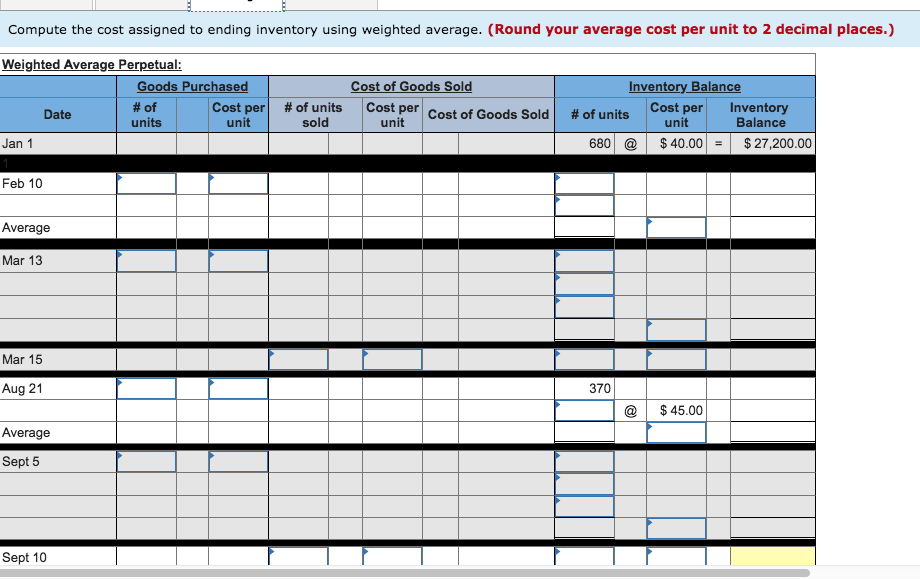Click the horizontal scrollbar at bottom

(405, 573)
